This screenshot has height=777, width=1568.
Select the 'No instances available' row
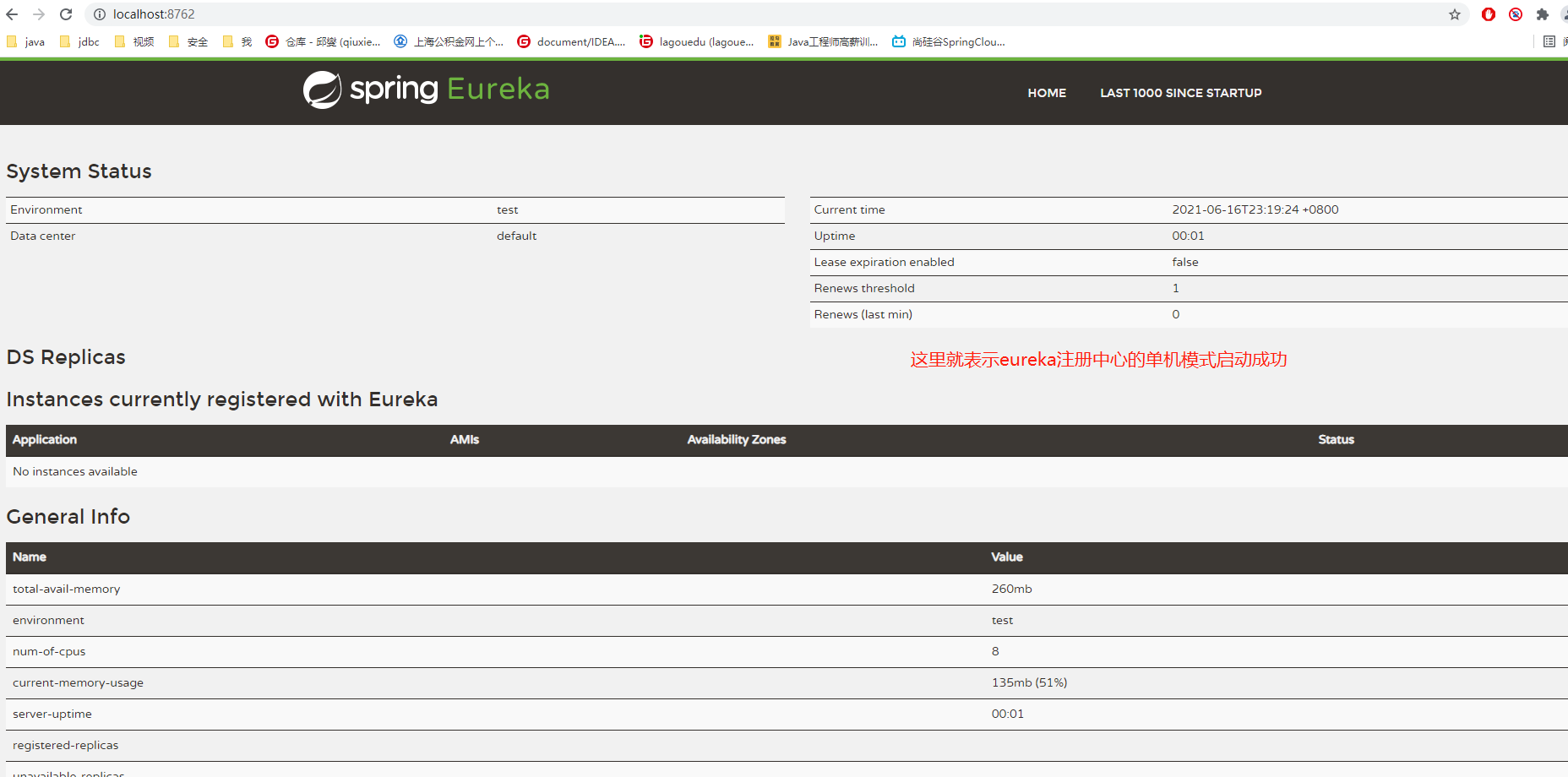click(x=787, y=471)
